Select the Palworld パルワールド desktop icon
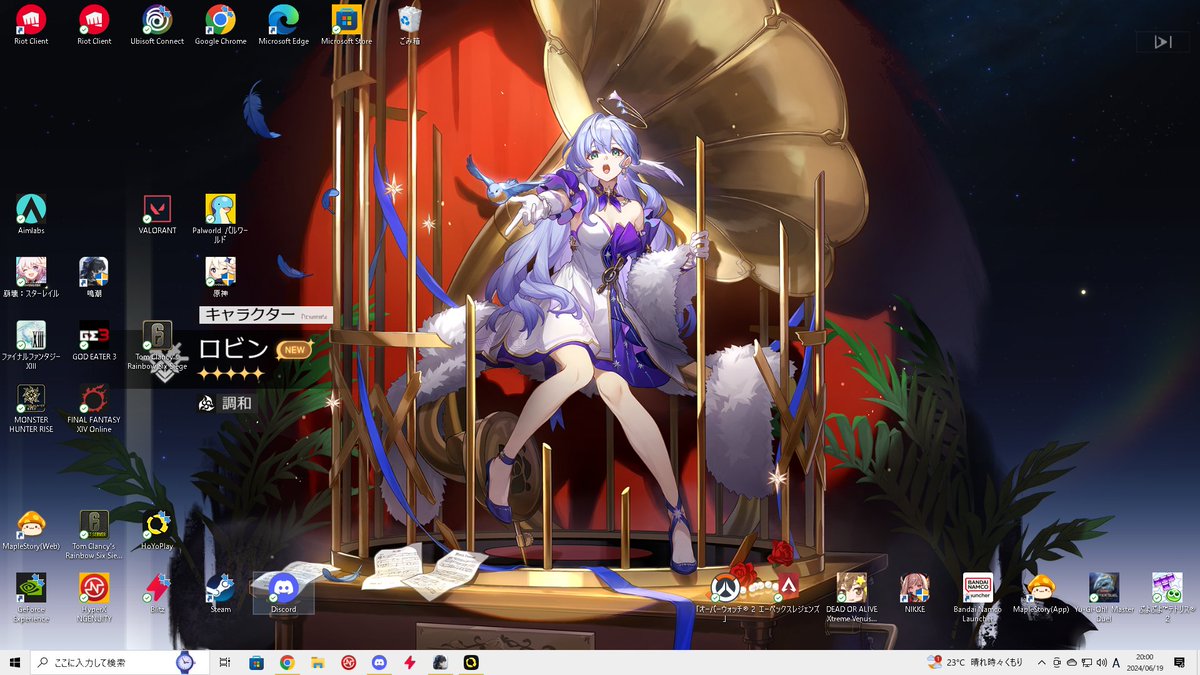This screenshot has height=675, width=1200. (x=221, y=219)
